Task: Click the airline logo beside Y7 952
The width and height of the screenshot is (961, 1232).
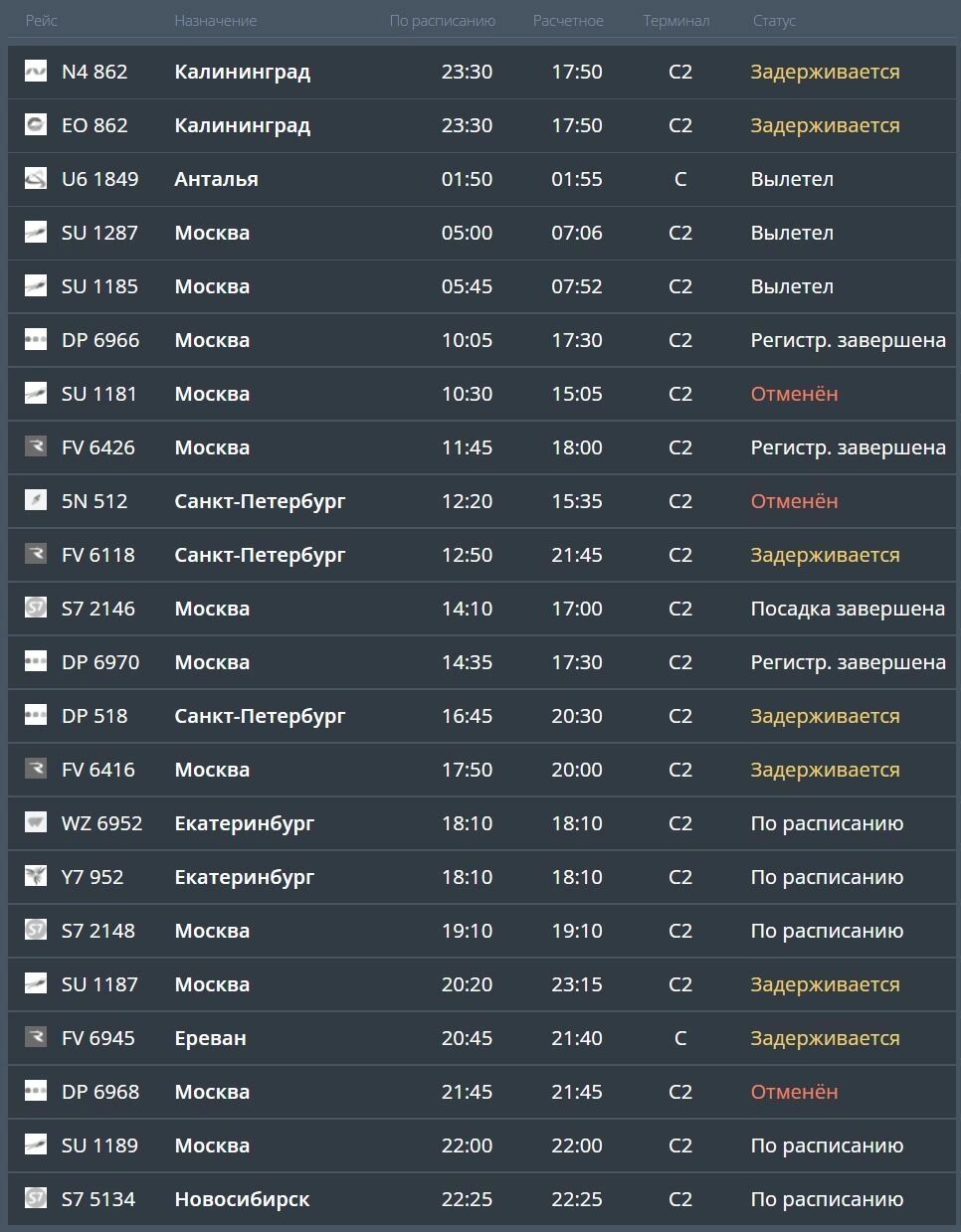Action: tap(36, 877)
